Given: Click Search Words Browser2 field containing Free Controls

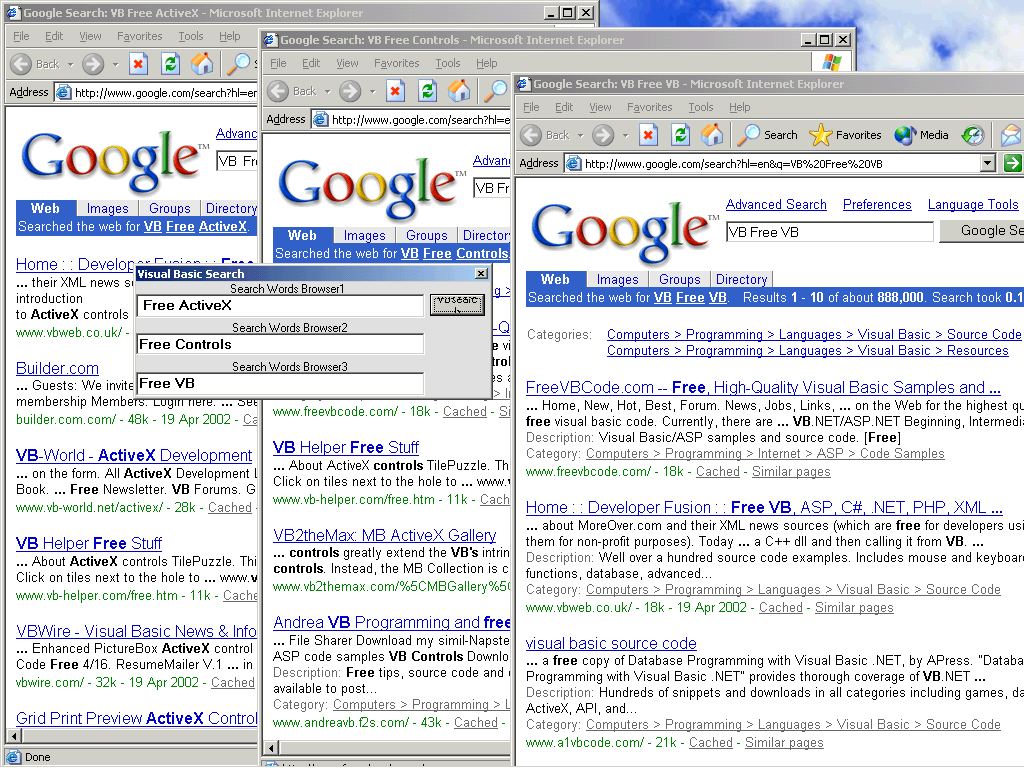Looking at the screenshot, I should tap(280, 344).
